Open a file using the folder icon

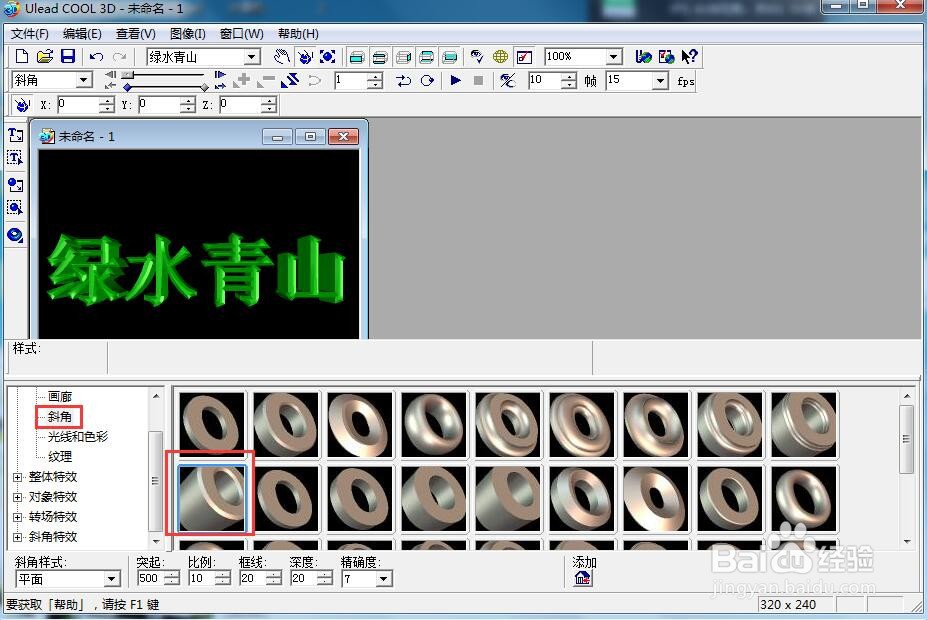[45, 57]
